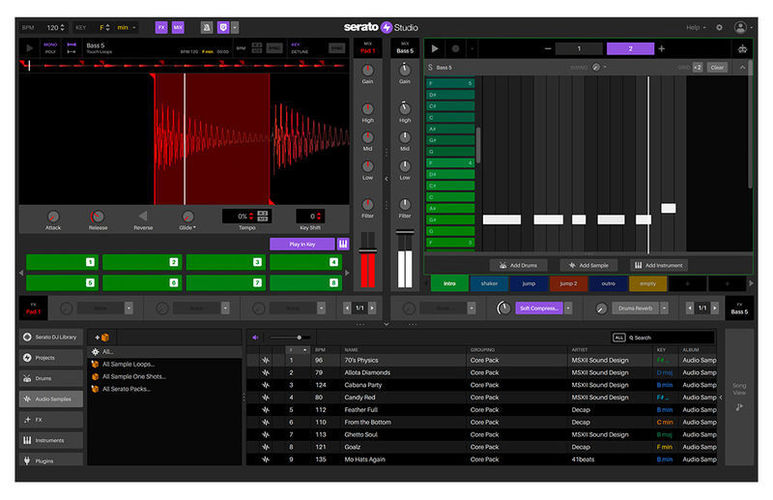The height and width of the screenshot is (500, 773).
Task: Click the Add Sample button
Action: coord(588,265)
